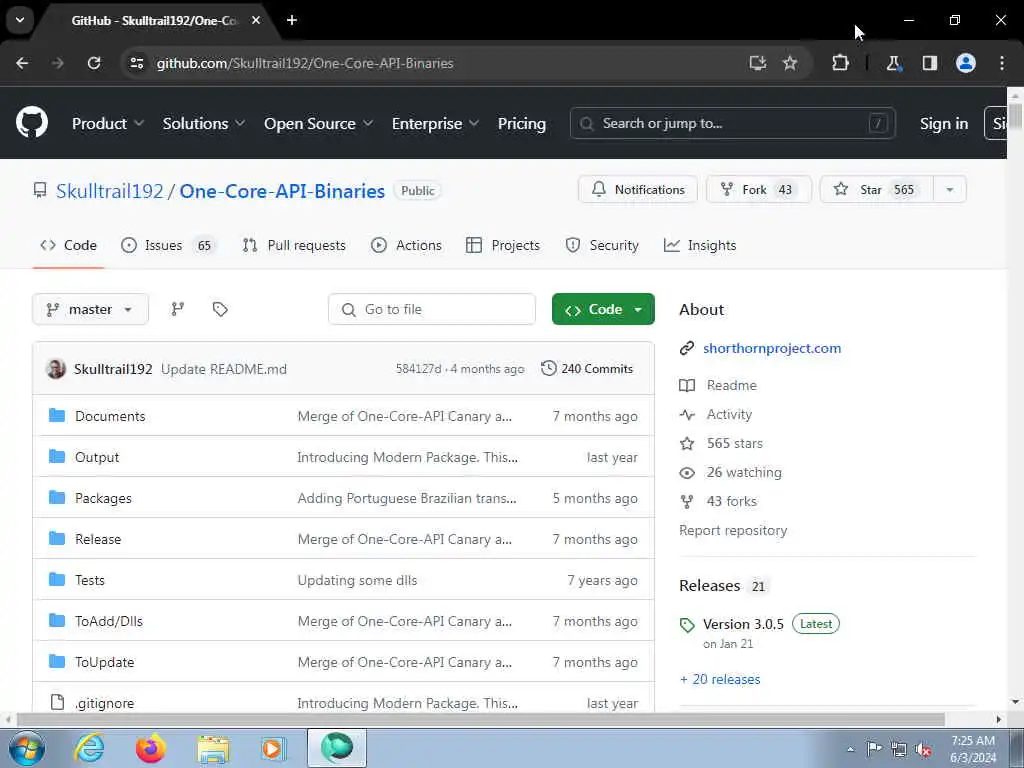Image resolution: width=1024 pixels, height=768 pixels.
Task: Click the Sign in link
Action: coord(944,123)
